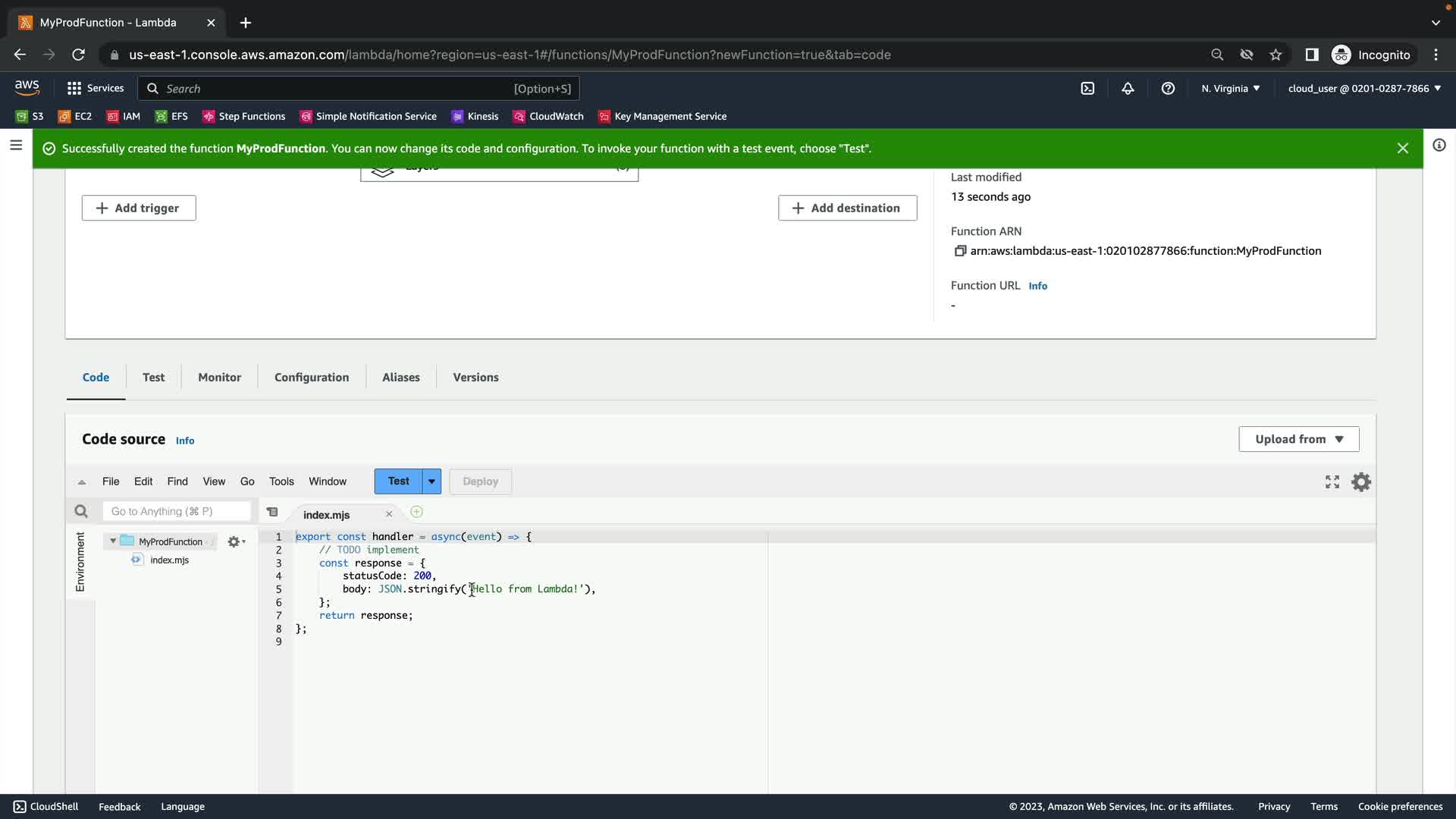This screenshot has width=1456, height=819.
Task: Open editor preferences gear icon
Action: [1361, 482]
